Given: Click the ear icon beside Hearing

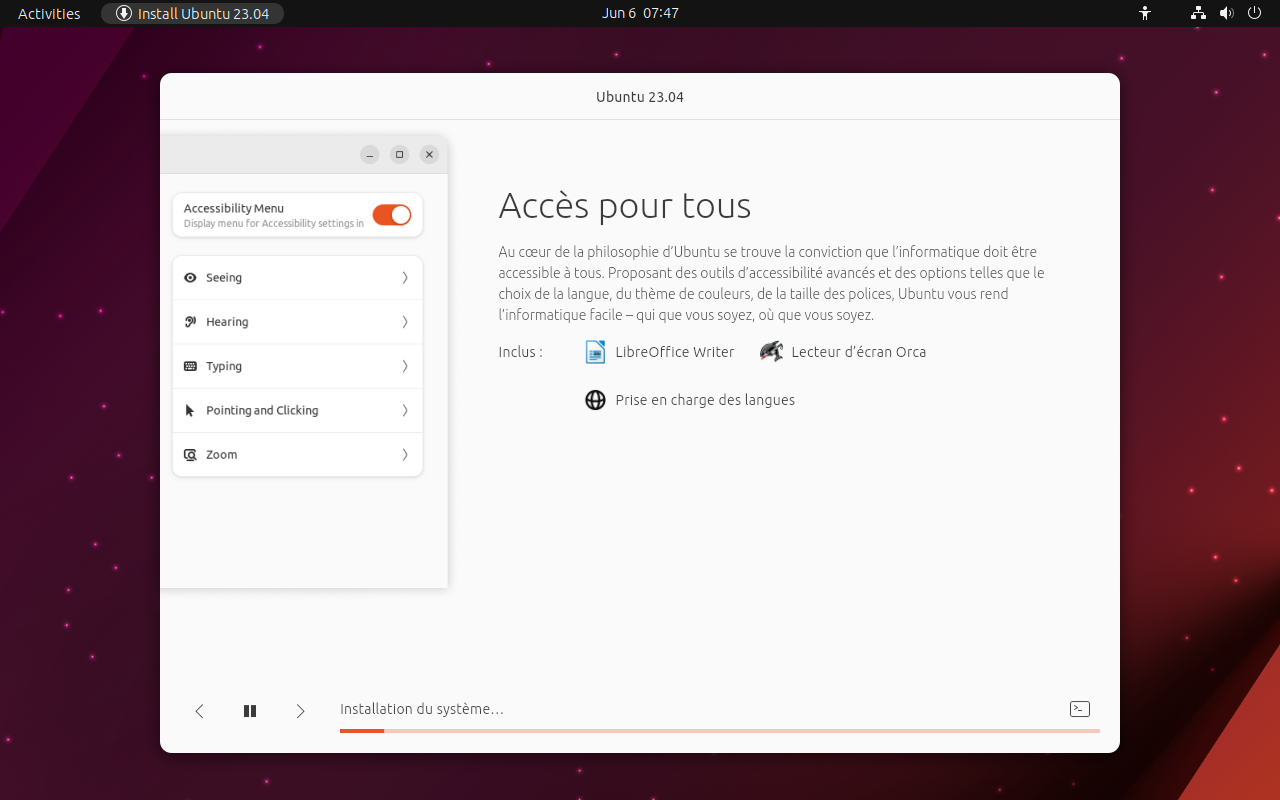Looking at the screenshot, I should click(x=190, y=322).
